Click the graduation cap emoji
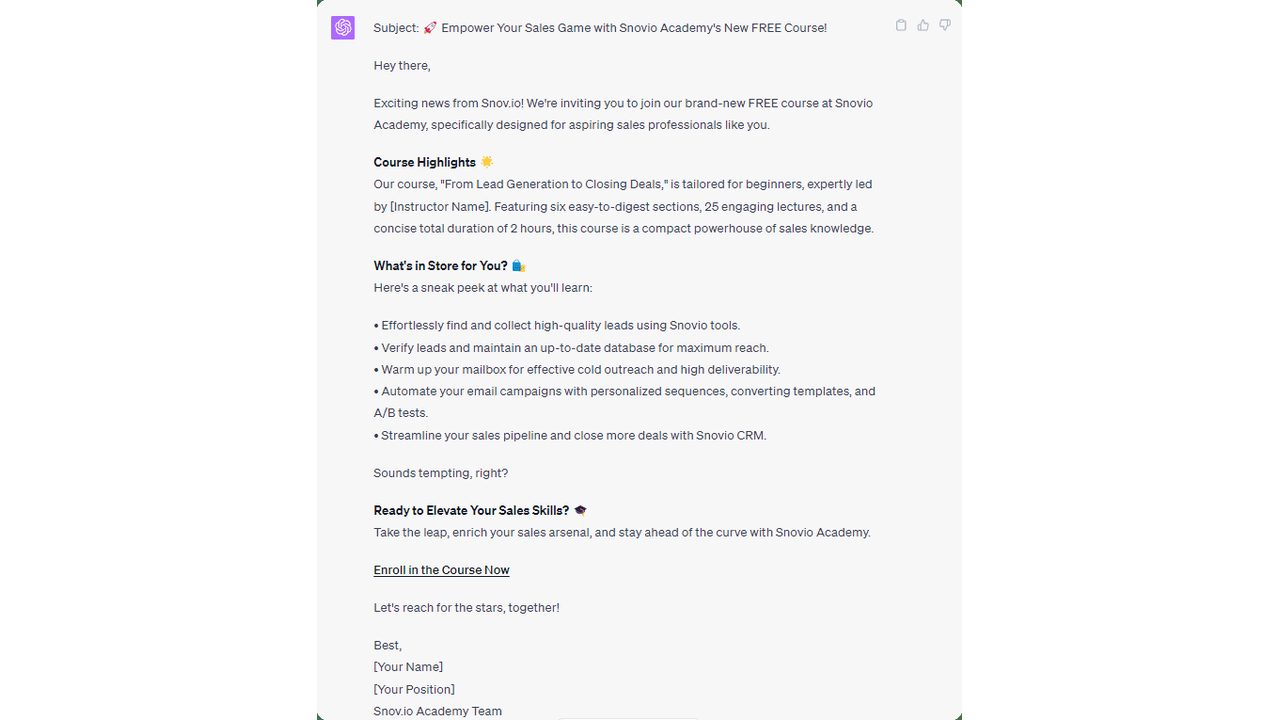 tap(580, 510)
